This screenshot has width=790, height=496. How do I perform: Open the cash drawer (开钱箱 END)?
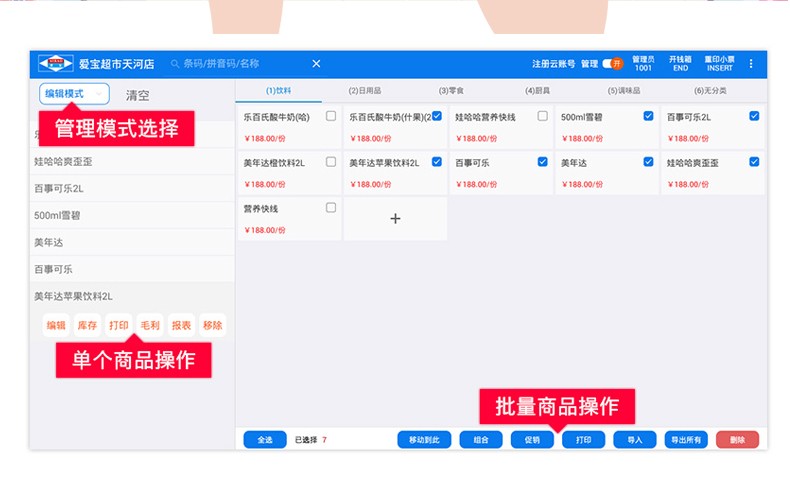680,64
